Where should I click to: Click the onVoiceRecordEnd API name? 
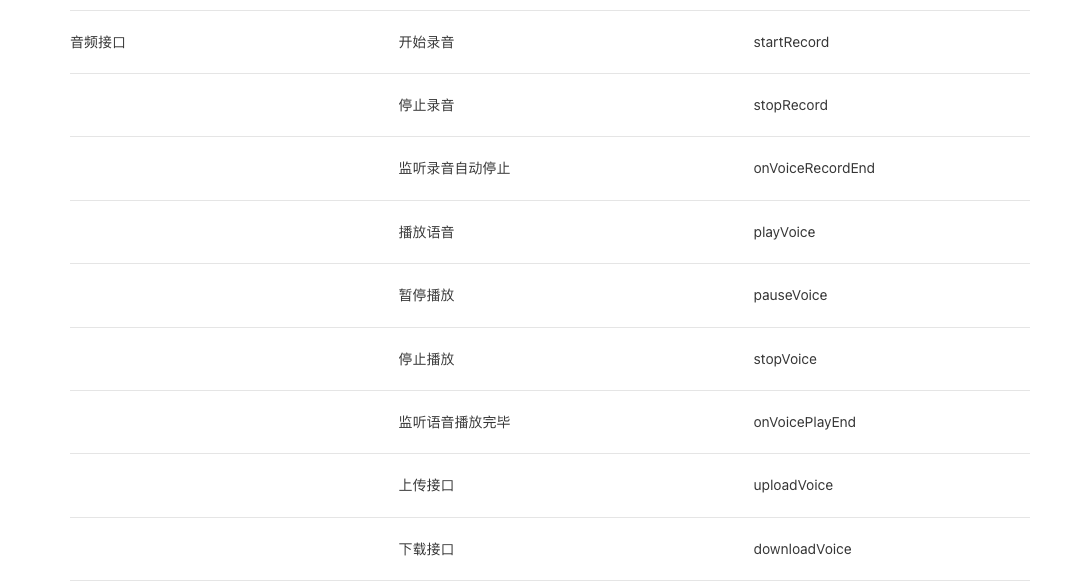814,168
